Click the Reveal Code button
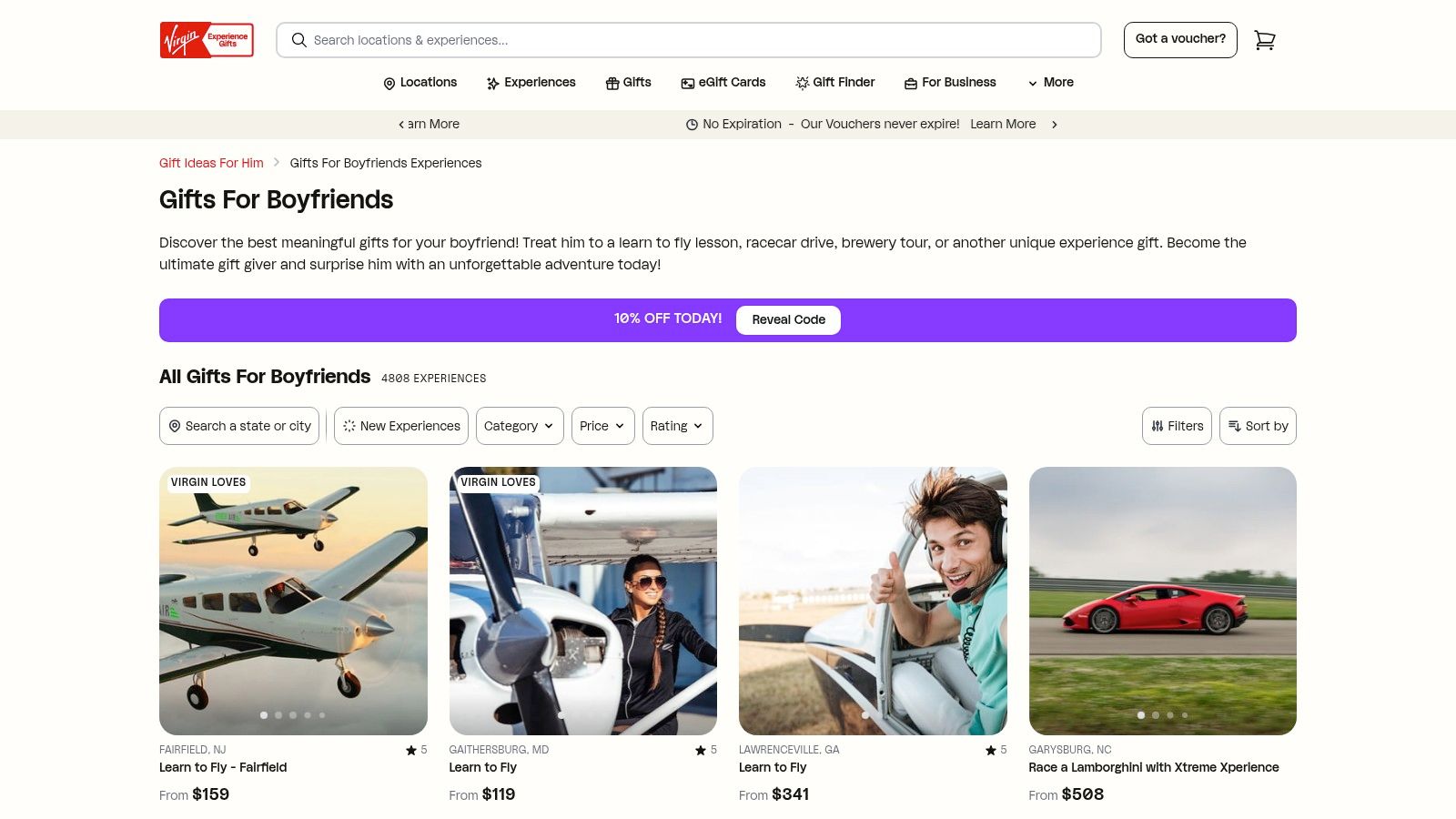Viewport: 1456px width, 819px height. (x=788, y=320)
